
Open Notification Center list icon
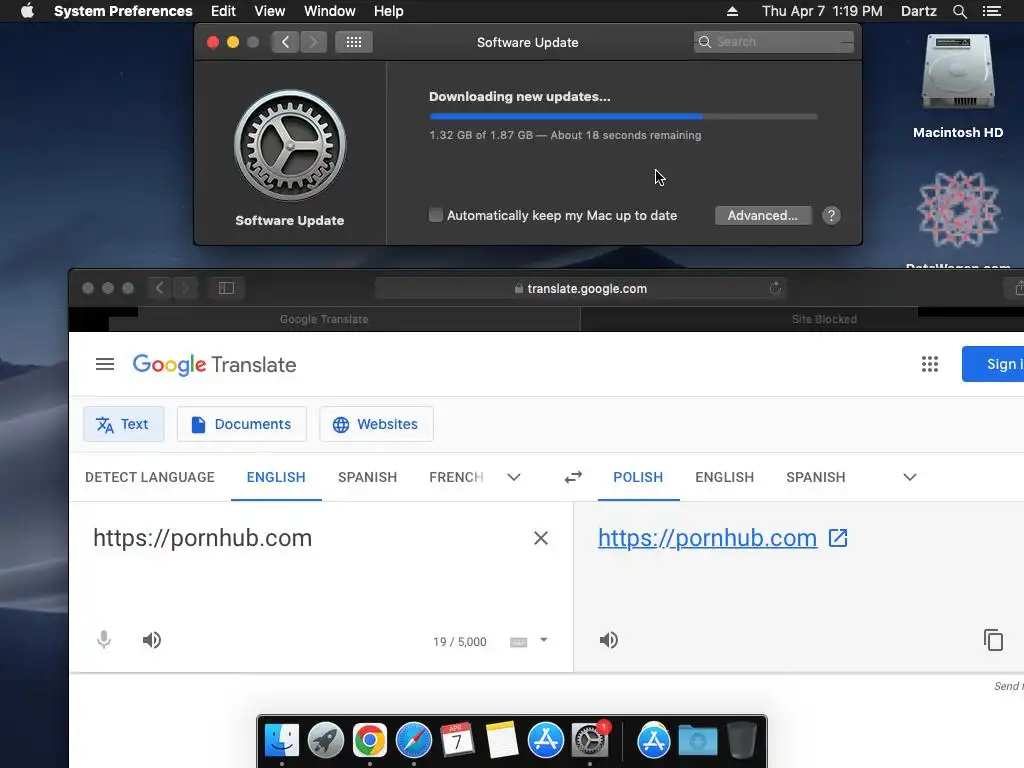[991, 11]
